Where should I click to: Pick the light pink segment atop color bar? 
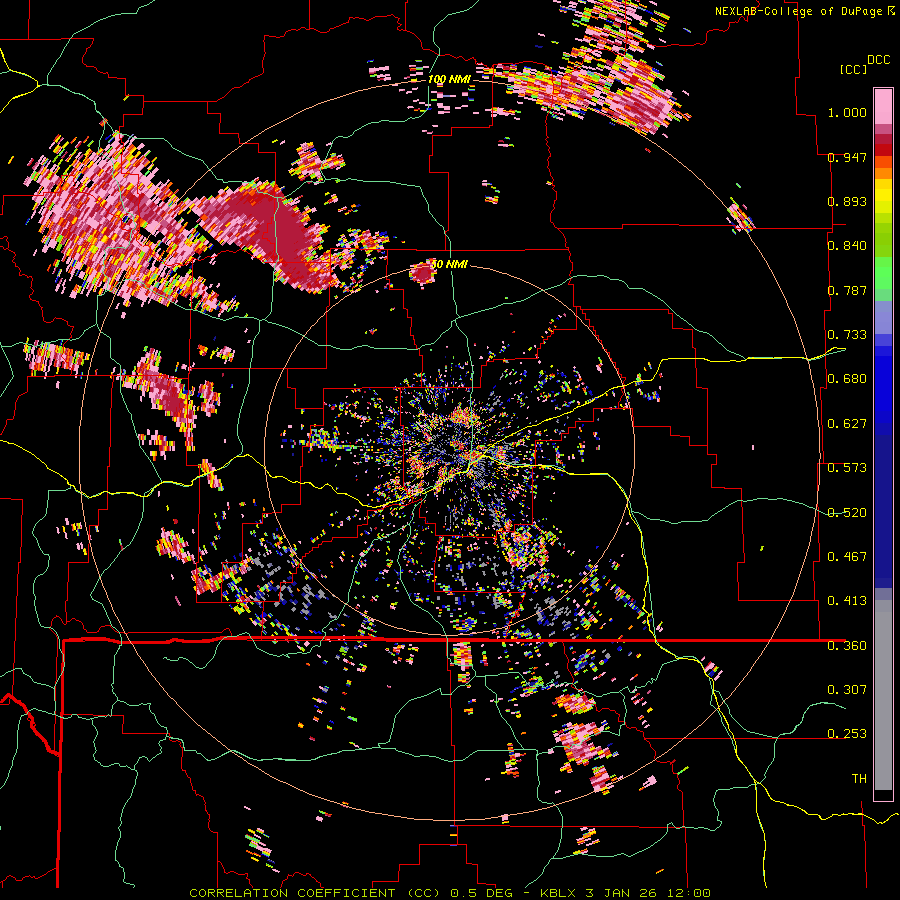tap(883, 106)
